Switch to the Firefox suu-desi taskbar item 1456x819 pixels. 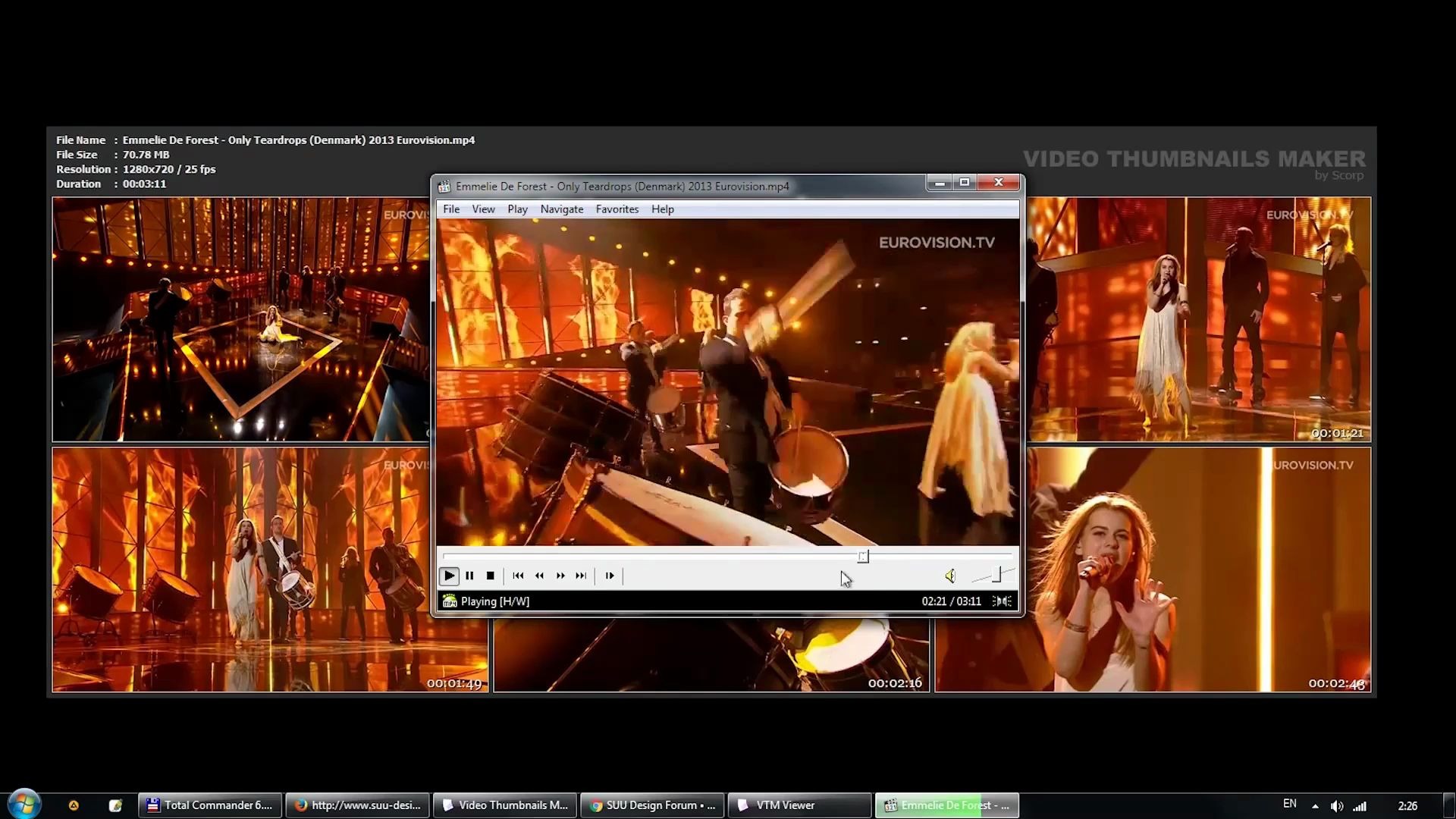[357, 805]
